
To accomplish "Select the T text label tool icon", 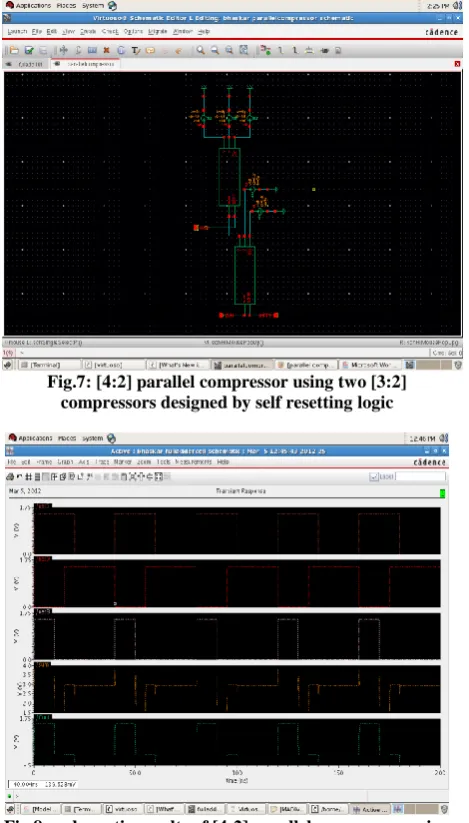I will pyautogui.click(x=135, y=50).
